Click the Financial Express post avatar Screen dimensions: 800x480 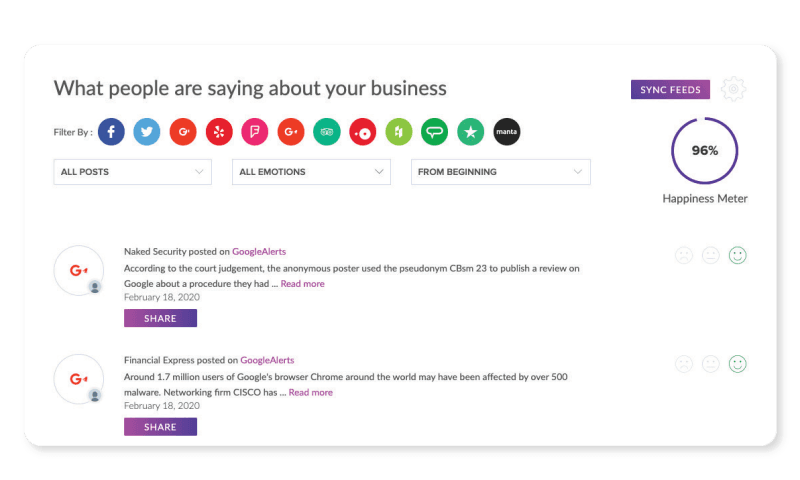78,379
